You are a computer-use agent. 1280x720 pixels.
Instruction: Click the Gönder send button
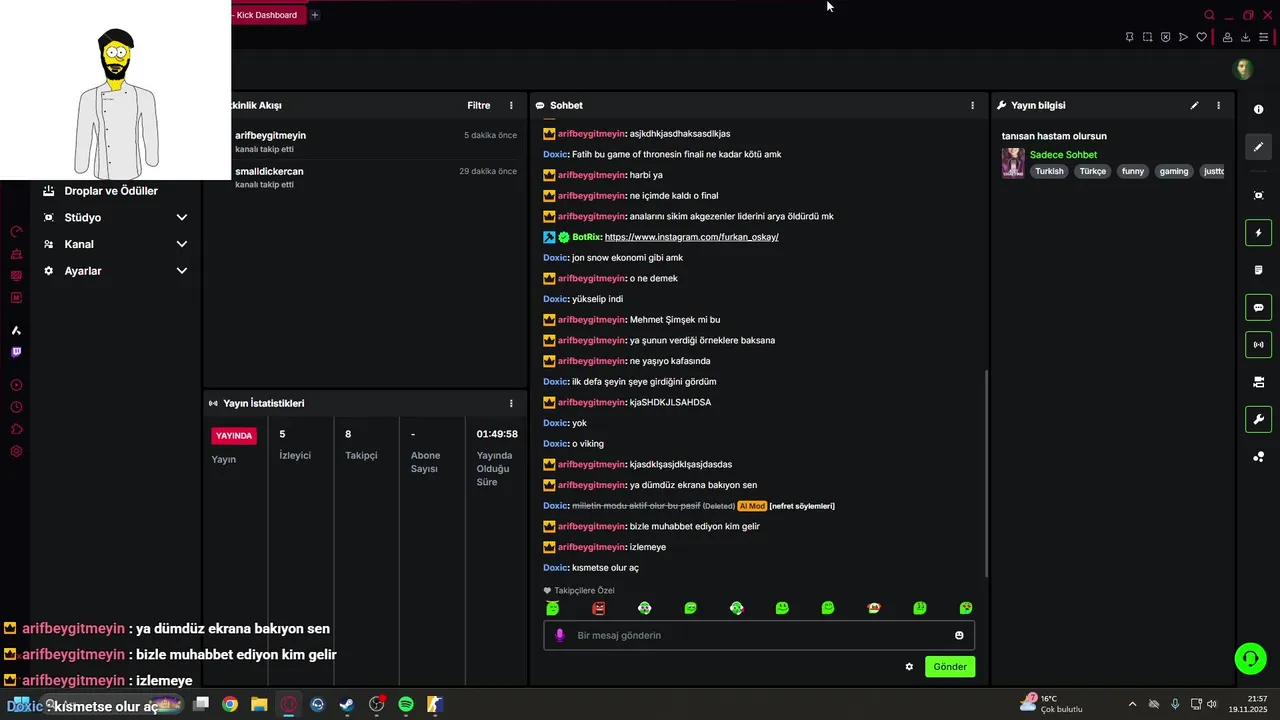[x=950, y=667]
